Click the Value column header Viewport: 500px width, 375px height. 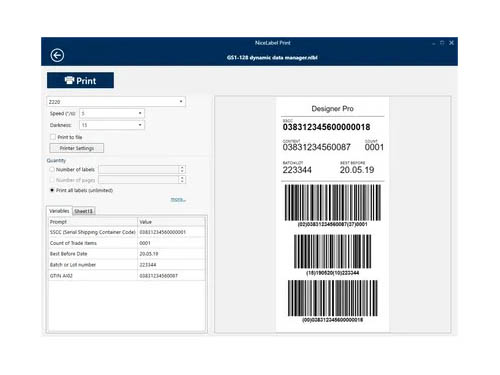pyautogui.click(x=172, y=222)
